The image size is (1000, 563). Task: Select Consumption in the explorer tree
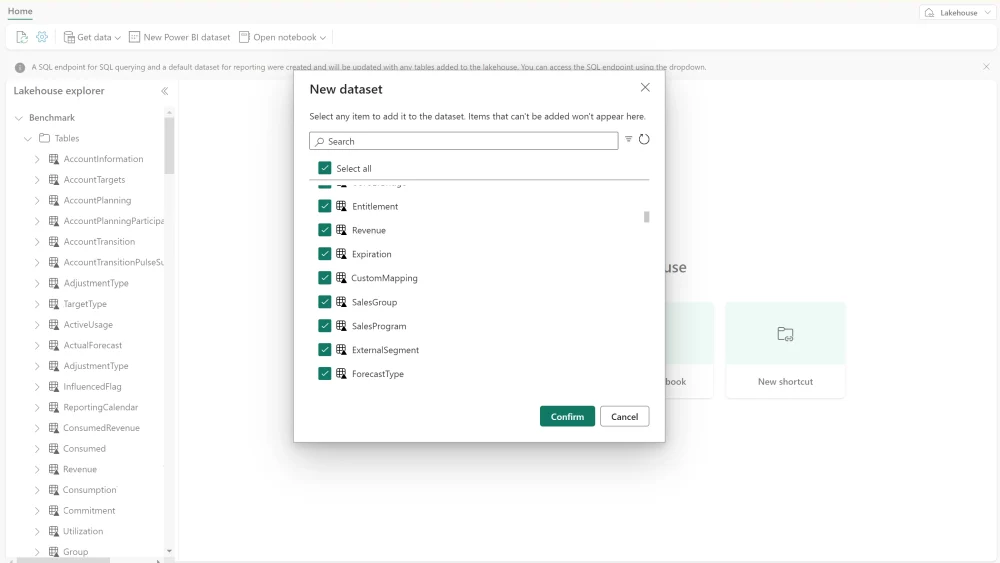point(89,490)
